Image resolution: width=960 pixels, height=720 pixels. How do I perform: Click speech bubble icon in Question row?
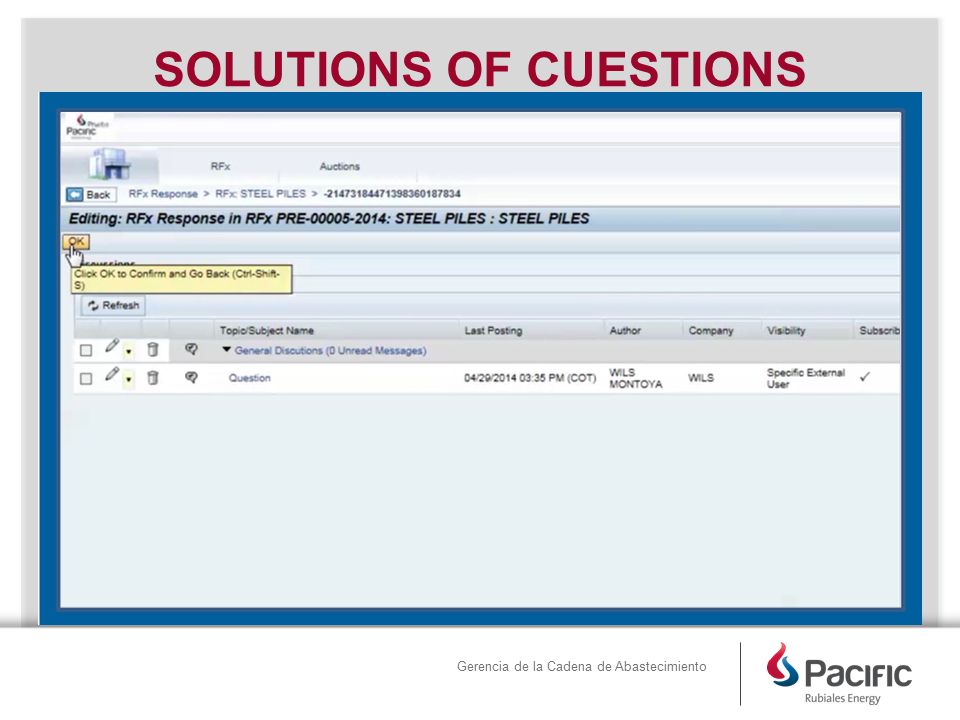(x=191, y=378)
